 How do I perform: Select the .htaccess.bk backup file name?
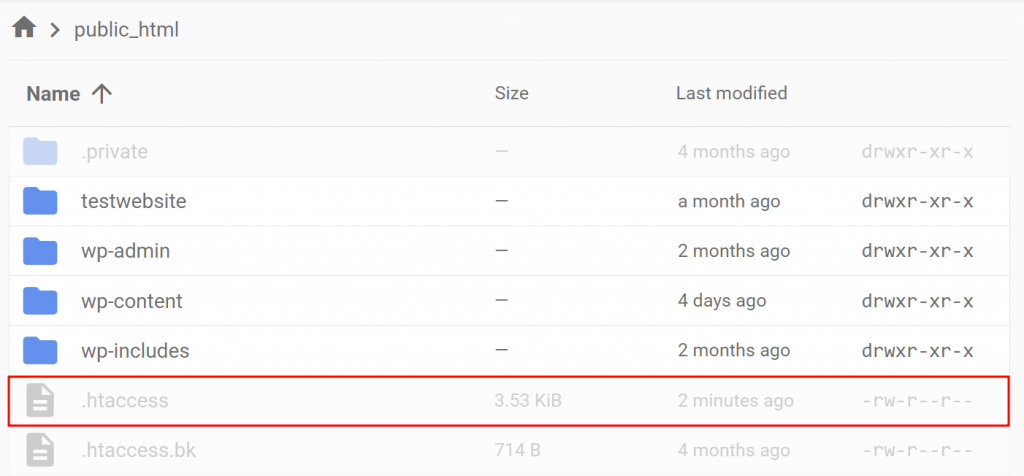[x=139, y=450]
